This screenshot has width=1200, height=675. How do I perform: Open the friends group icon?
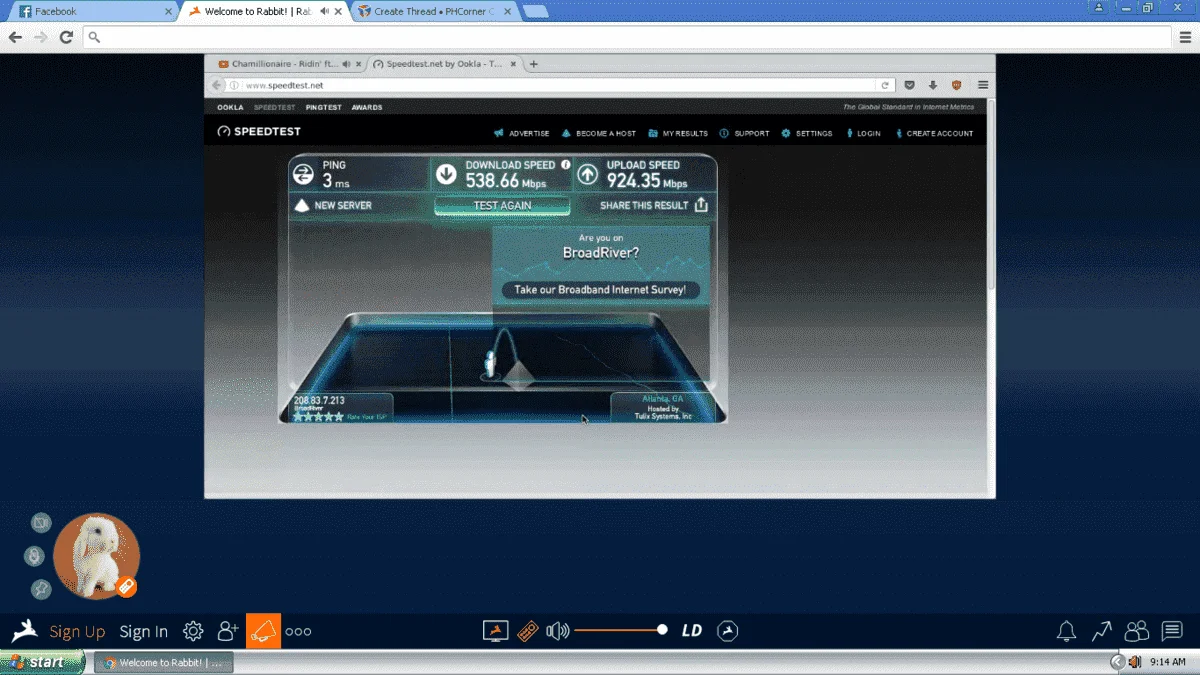tap(1136, 631)
